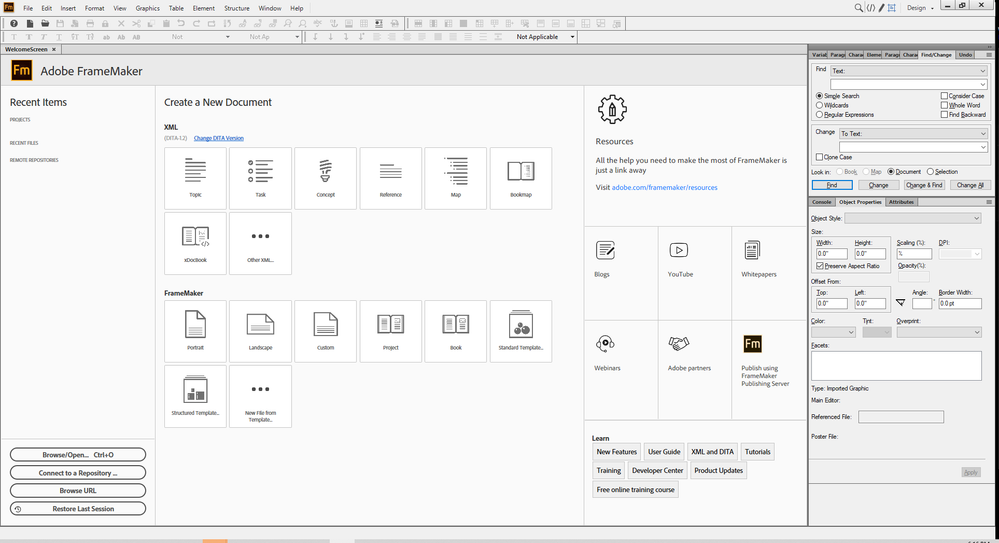Select the Wildcards search option
The height and width of the screenshot is (543, 999).
click(819, 105)
